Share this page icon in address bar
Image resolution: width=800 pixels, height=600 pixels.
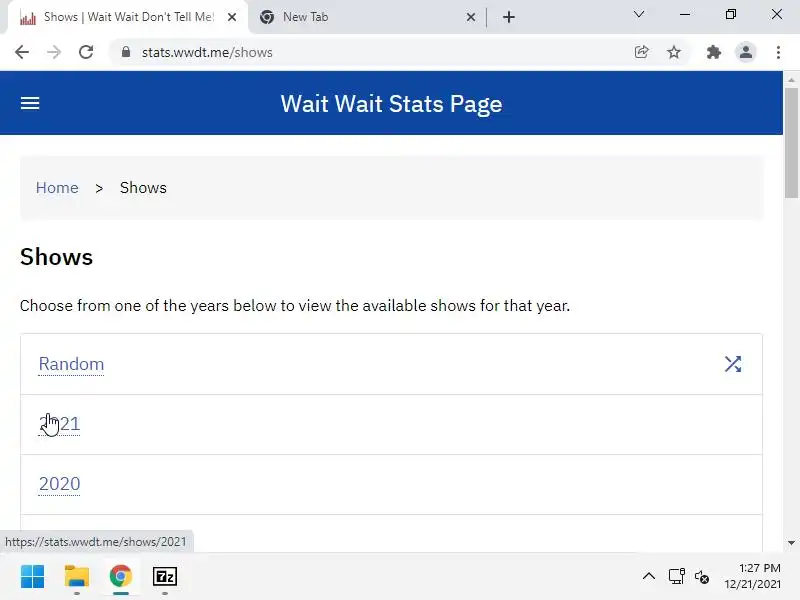coord(641,52)
